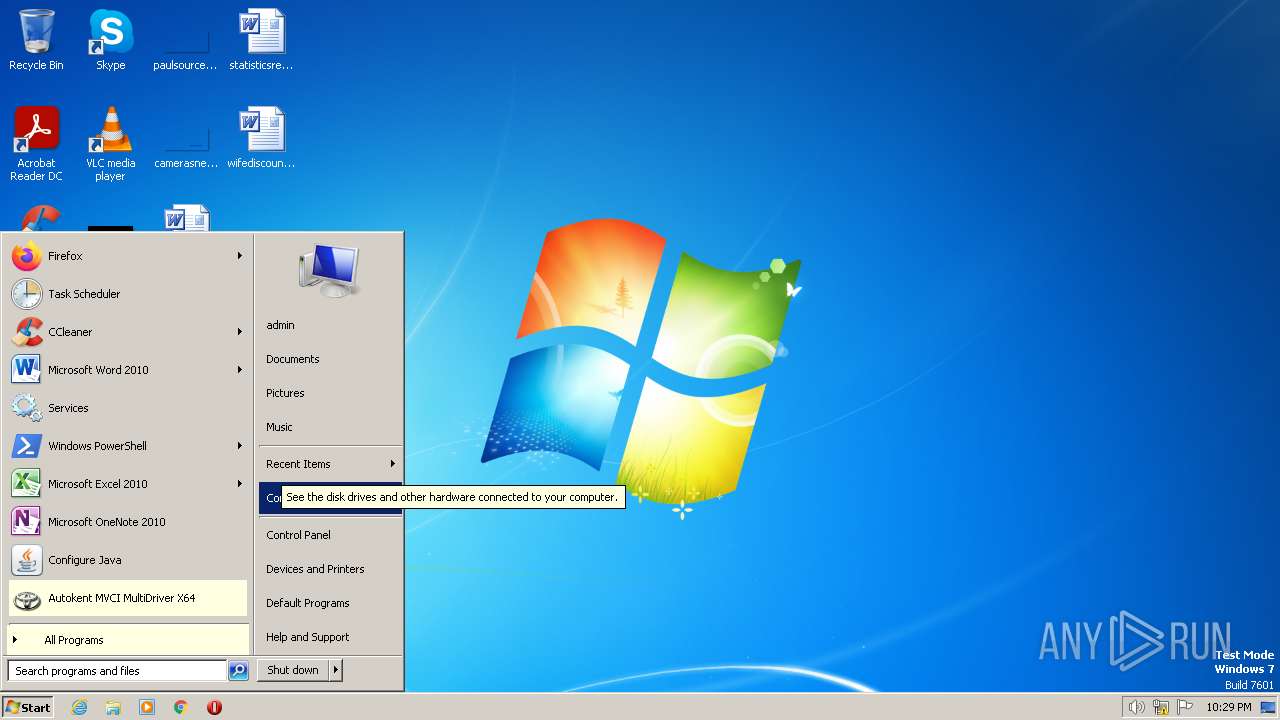The height and width of the screenshot is (720, 1280).
Task: Launch Acrobat Reader DC from desktop
Action: (x=36, y=143)
